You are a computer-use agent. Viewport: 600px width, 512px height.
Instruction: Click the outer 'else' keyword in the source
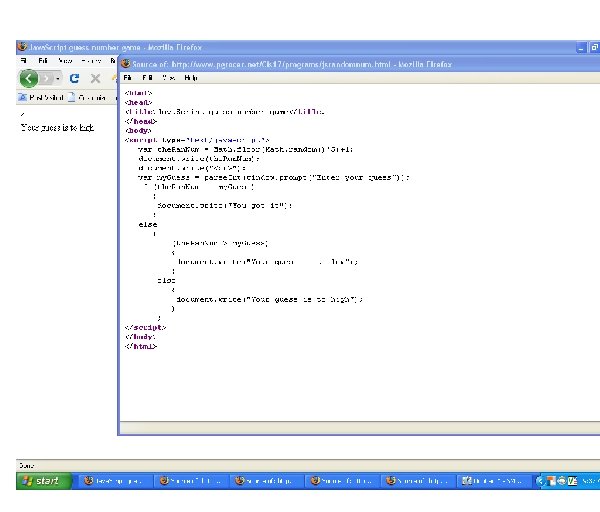tap(148, 224)
